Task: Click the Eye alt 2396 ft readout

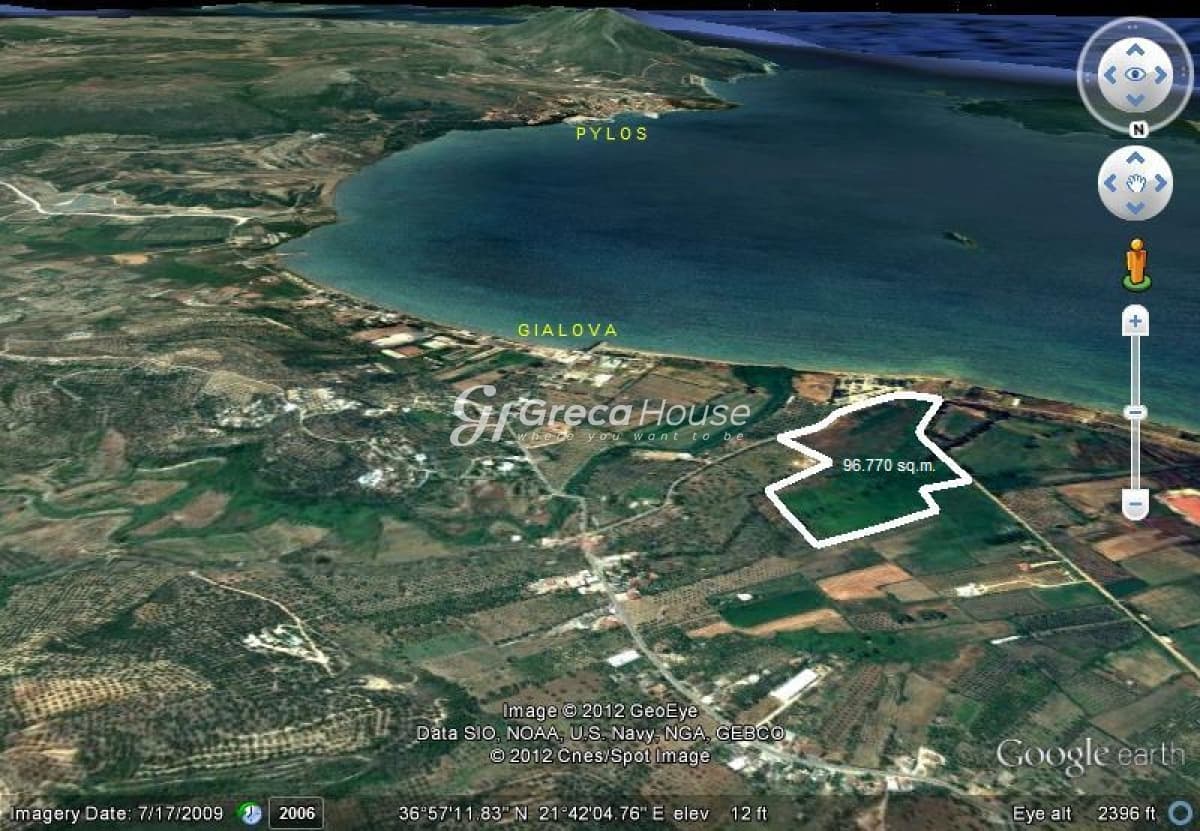Action: tap(1084, 813)
